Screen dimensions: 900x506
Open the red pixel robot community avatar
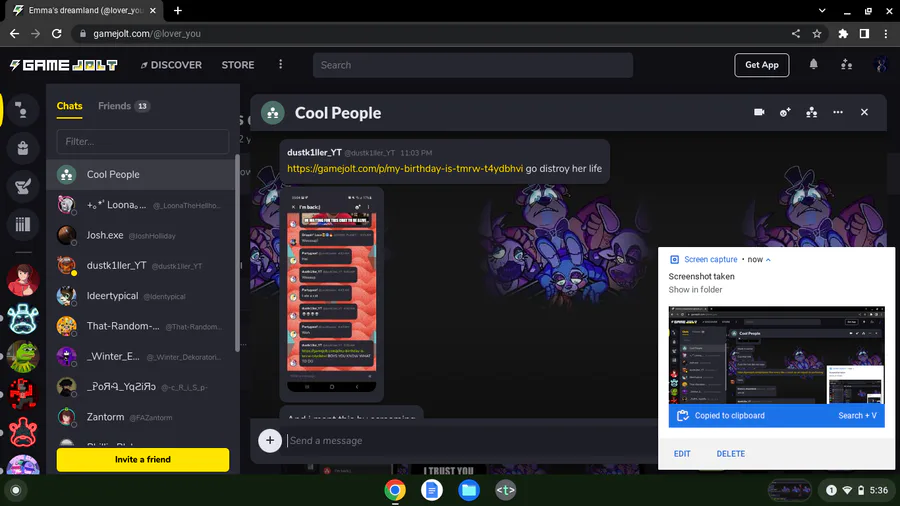point(23,394)
